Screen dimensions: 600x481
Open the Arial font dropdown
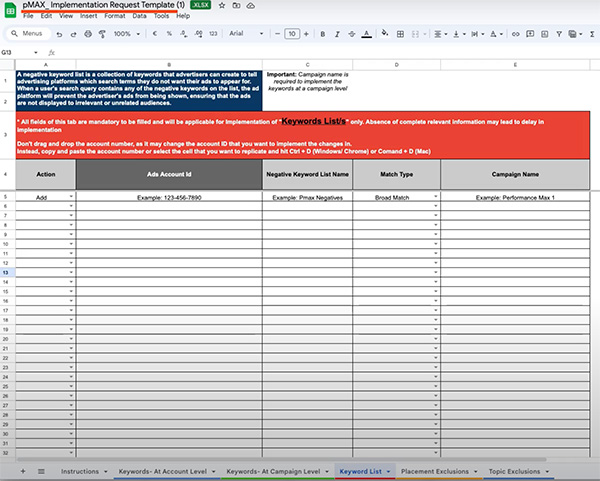coord(246,34)
